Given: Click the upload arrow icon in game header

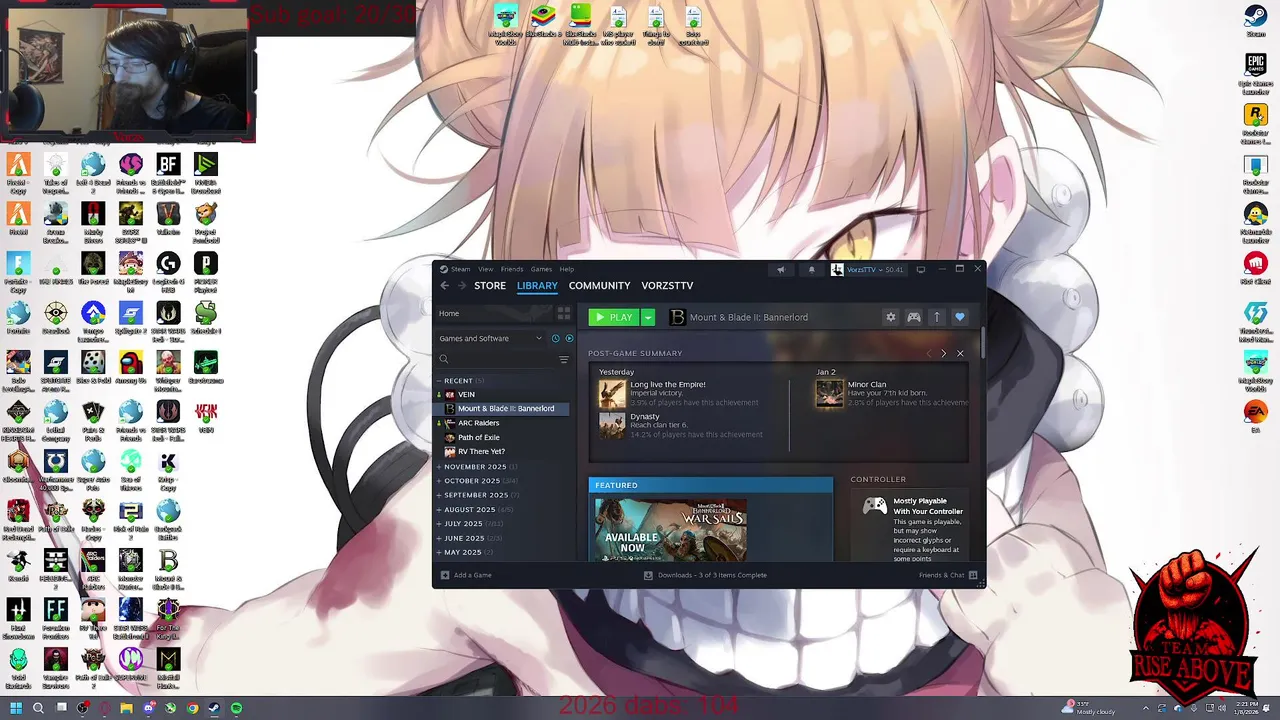Looking at the screenshot, I should [937, 317].
